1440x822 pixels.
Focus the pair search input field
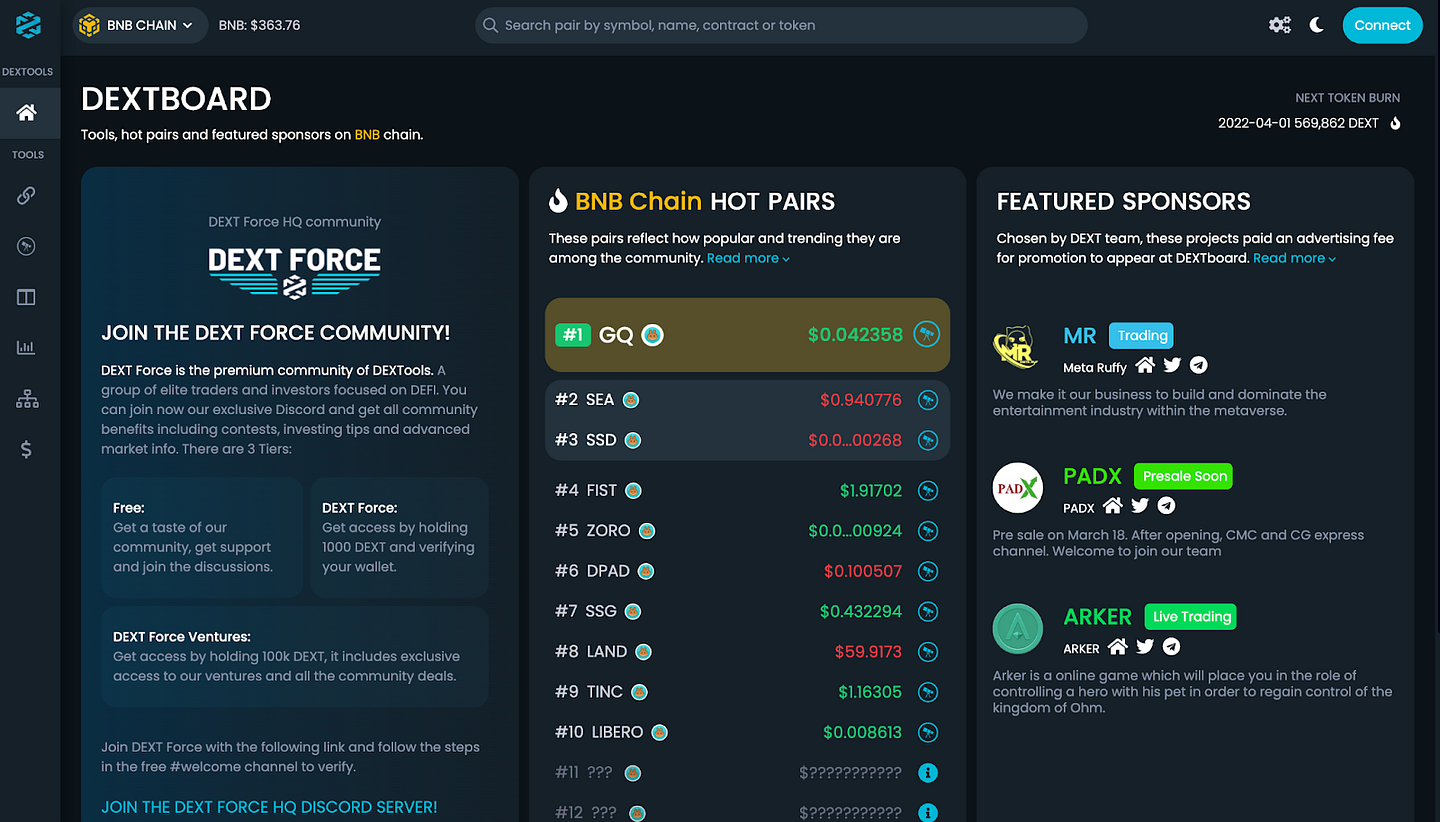[781, 25]
